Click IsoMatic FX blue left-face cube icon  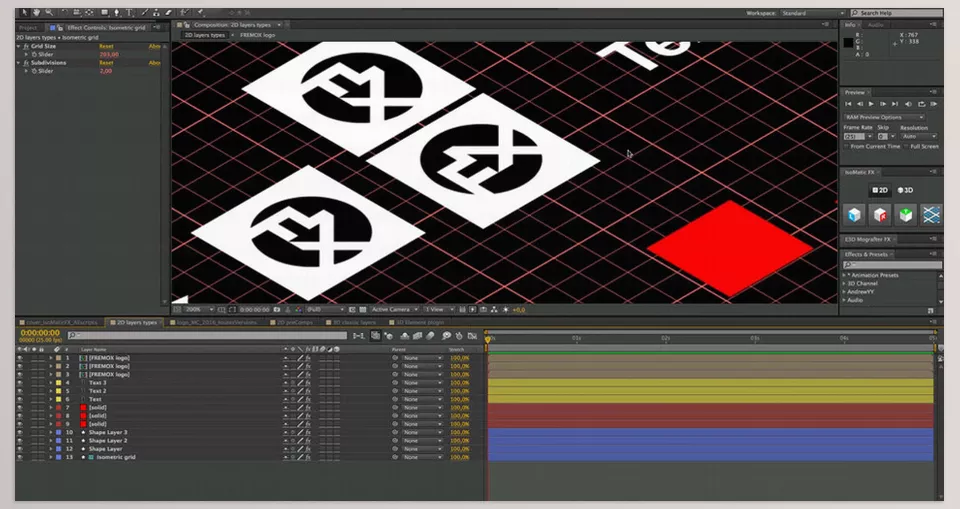(x=855, y=214)
